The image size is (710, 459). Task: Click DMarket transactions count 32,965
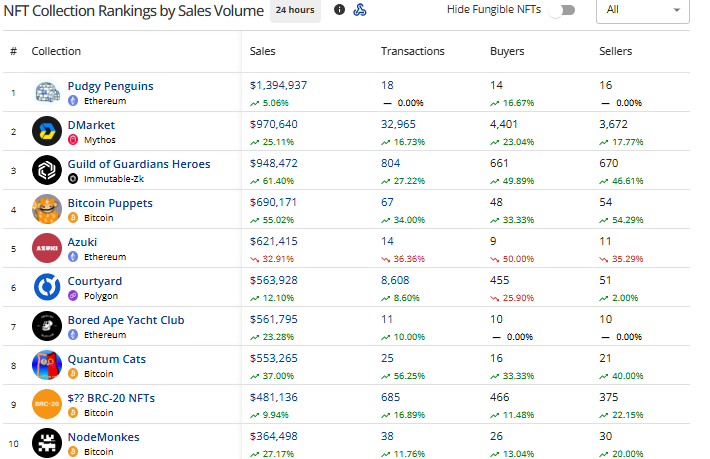tap(398, 124)
